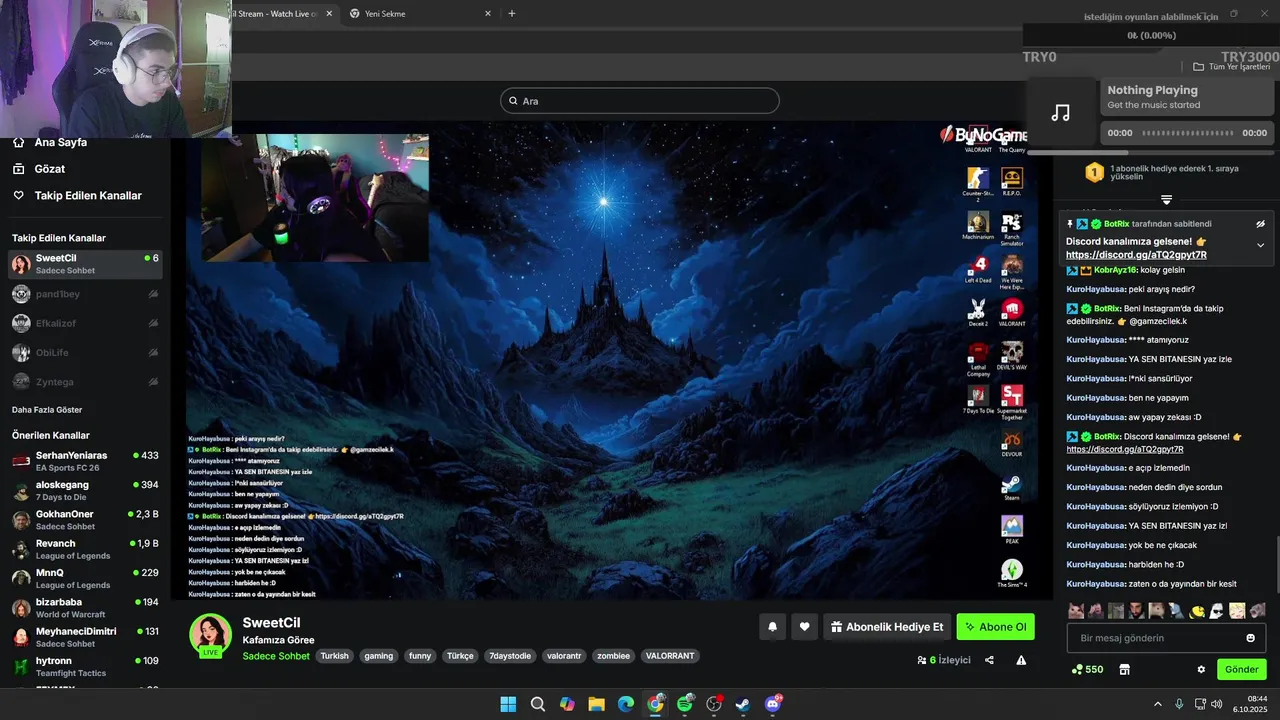Viewport: 1280px width, 720px height.
Task: Open SerhanYeniaras recommended channel
Action: tap(85, 461)
